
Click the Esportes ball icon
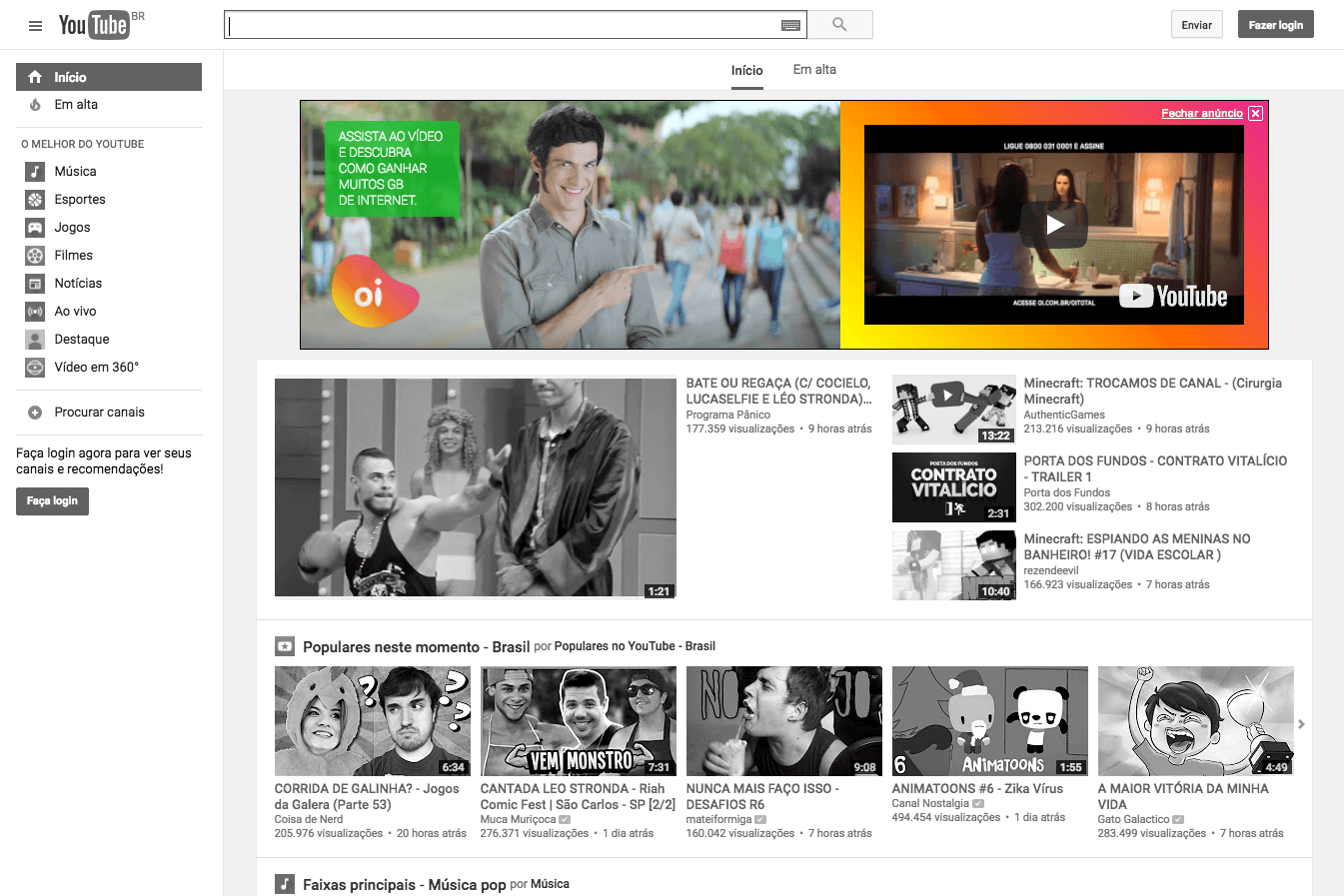click(x=35, y=200)
